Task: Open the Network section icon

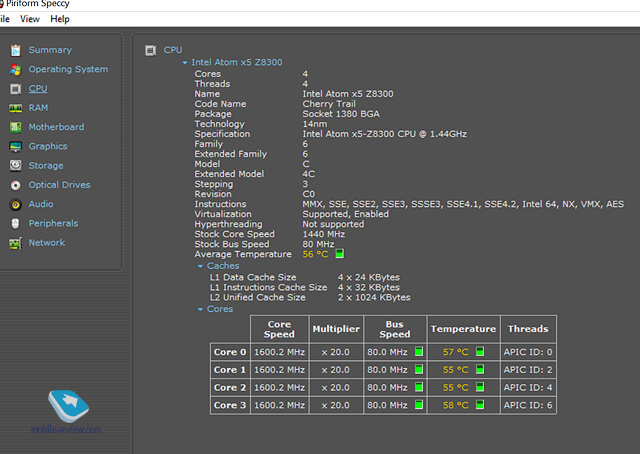Action: pos(15,243)
